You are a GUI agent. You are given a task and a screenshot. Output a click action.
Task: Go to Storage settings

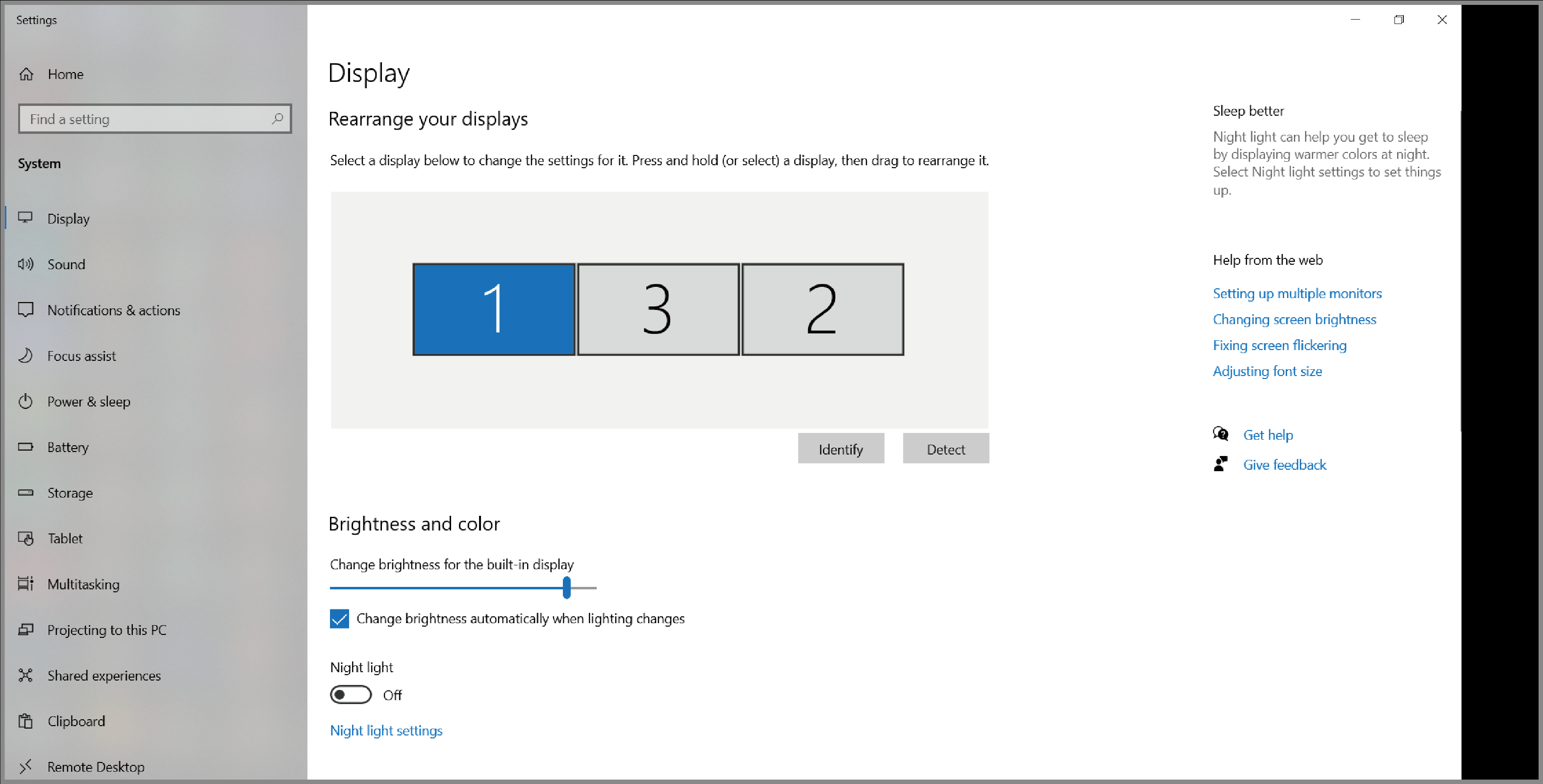[70, 493]
